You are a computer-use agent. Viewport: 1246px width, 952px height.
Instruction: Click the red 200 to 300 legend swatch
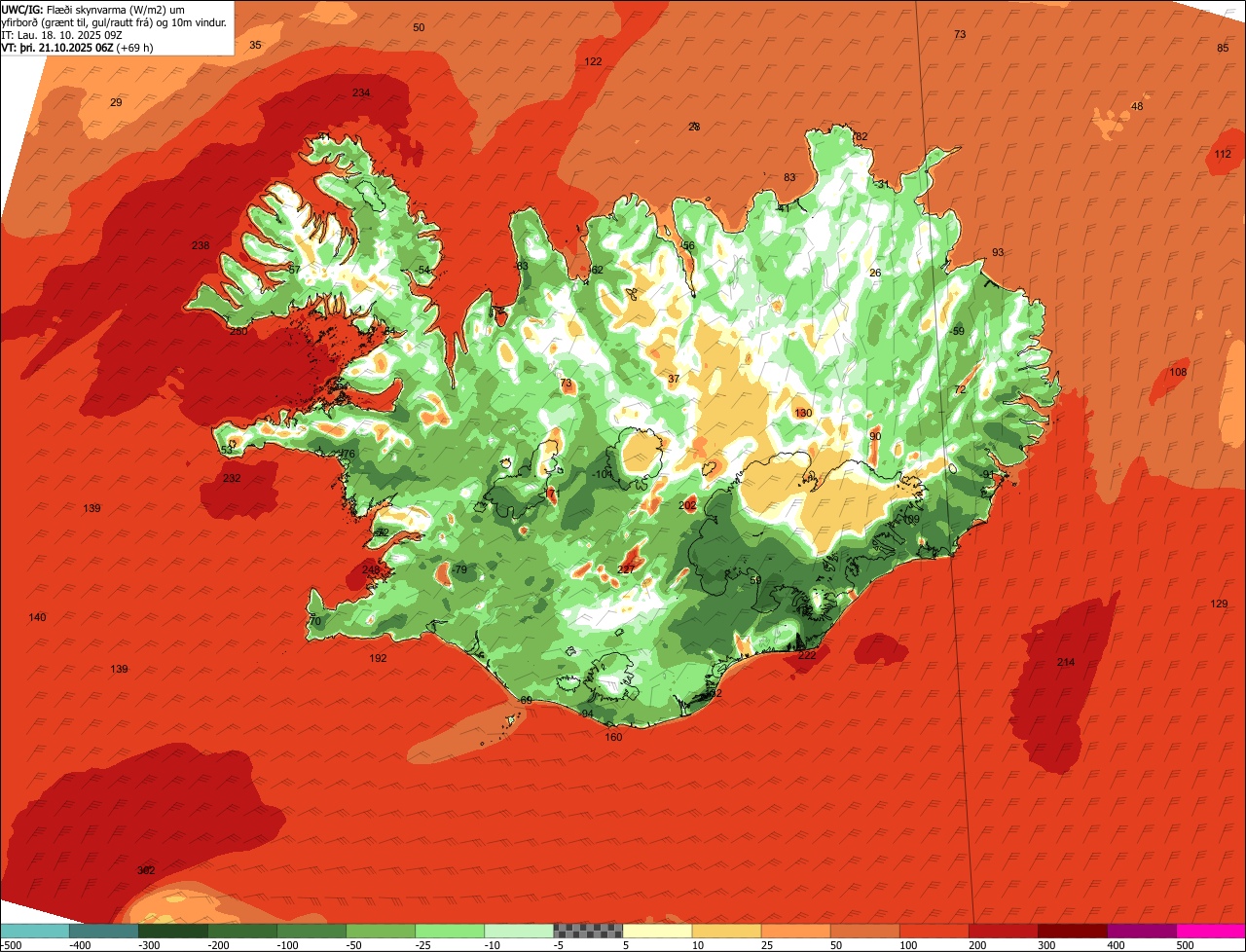pyautogui.click(x=1003, y=931)
